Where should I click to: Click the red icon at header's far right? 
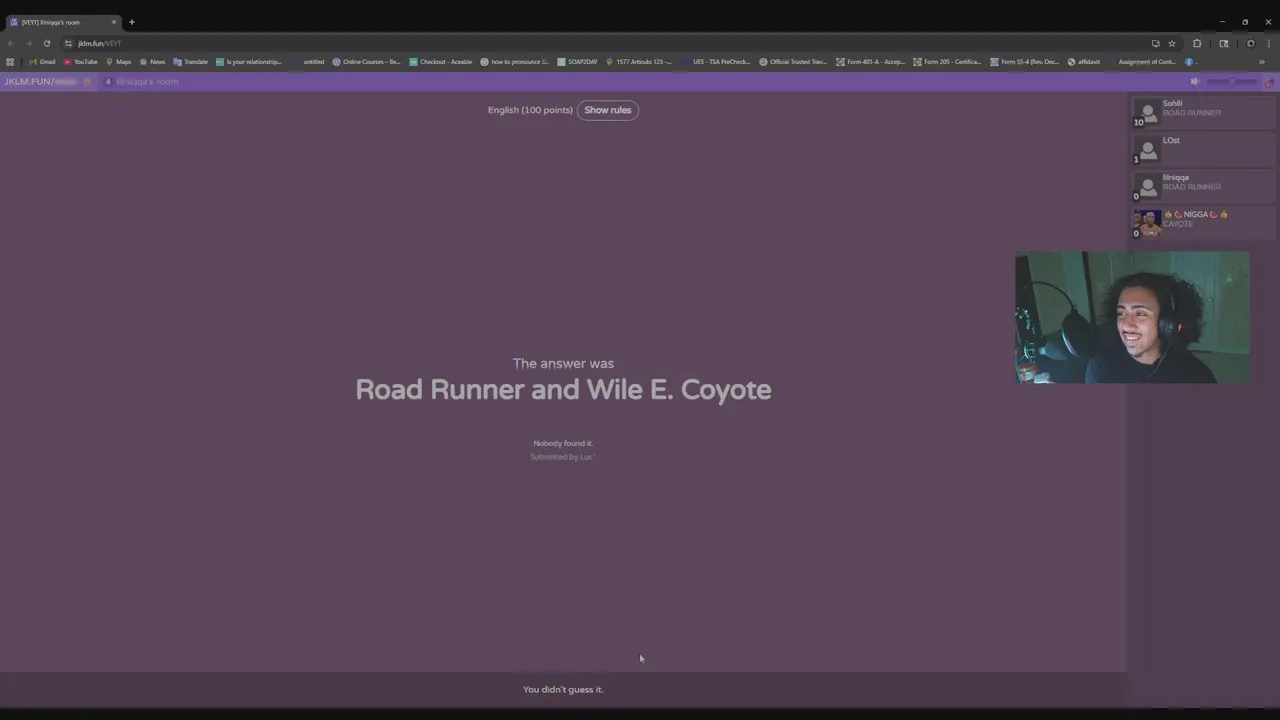pos(1270,82)
